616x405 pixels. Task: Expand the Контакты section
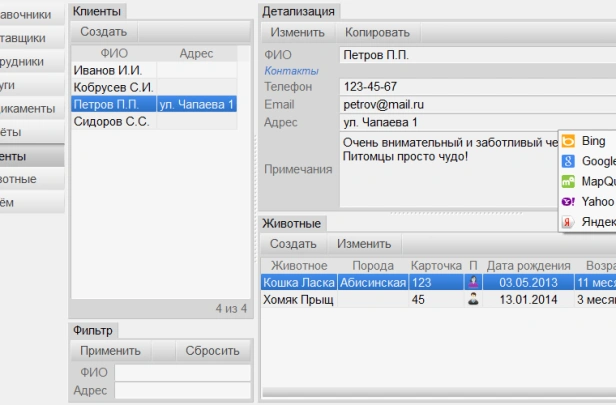click(x=291, y=71)
